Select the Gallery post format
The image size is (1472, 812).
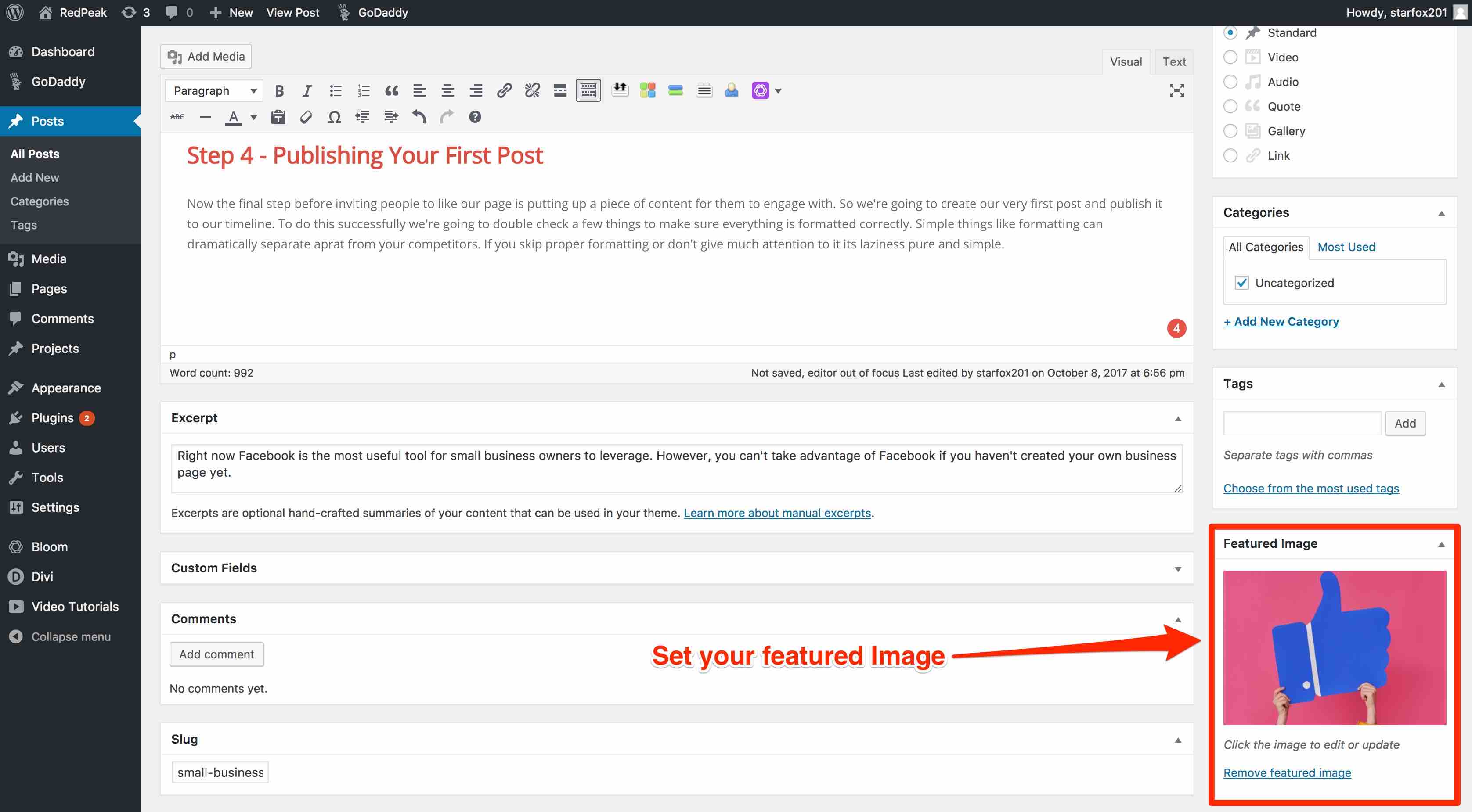pos(1230,131)
